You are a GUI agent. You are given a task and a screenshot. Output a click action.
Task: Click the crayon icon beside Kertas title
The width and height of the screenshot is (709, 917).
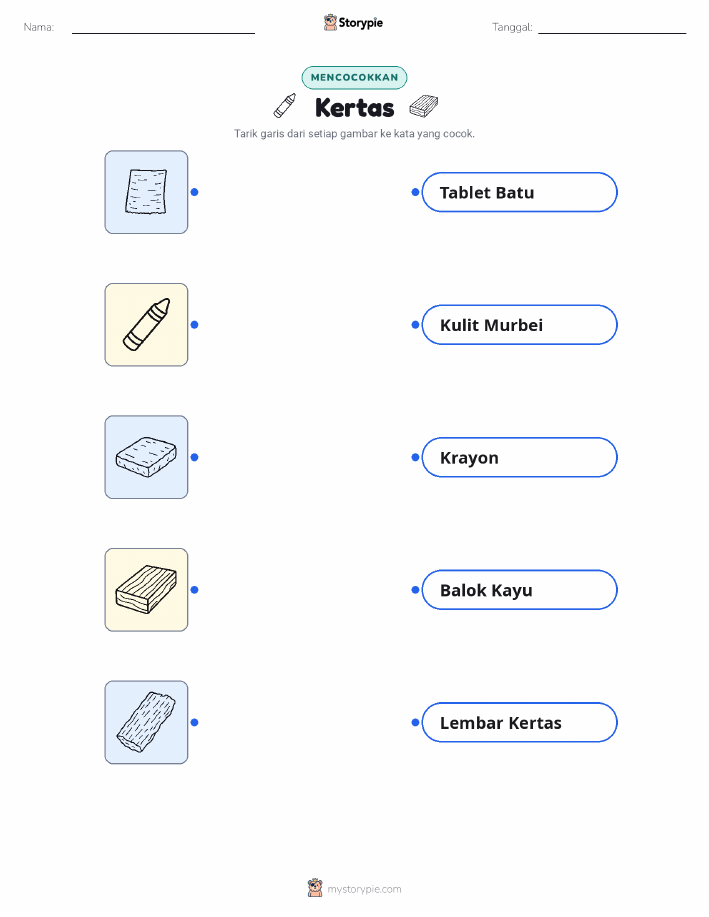click(285, 105)
